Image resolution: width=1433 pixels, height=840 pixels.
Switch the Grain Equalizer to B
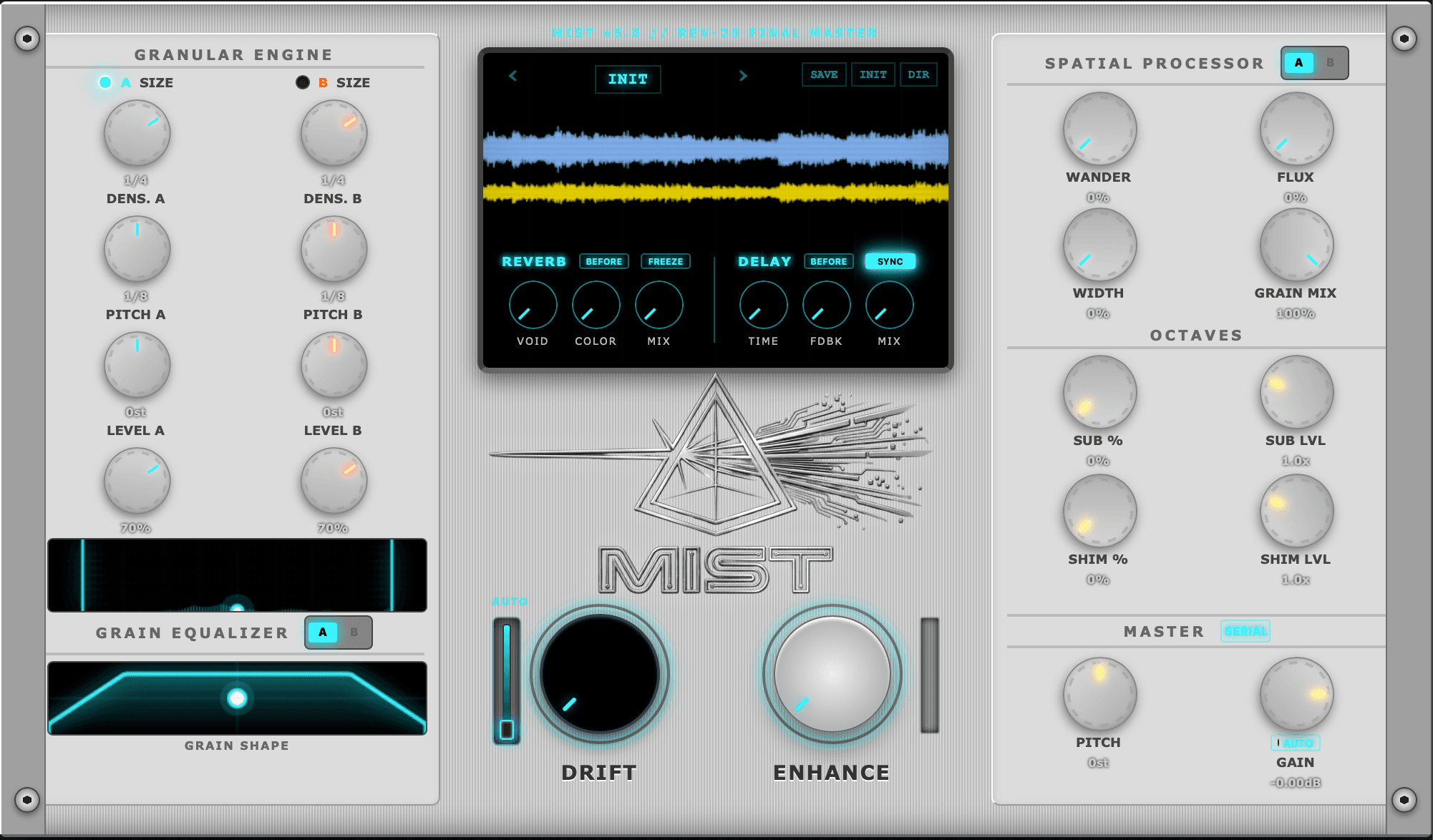[x=354, y=633]
